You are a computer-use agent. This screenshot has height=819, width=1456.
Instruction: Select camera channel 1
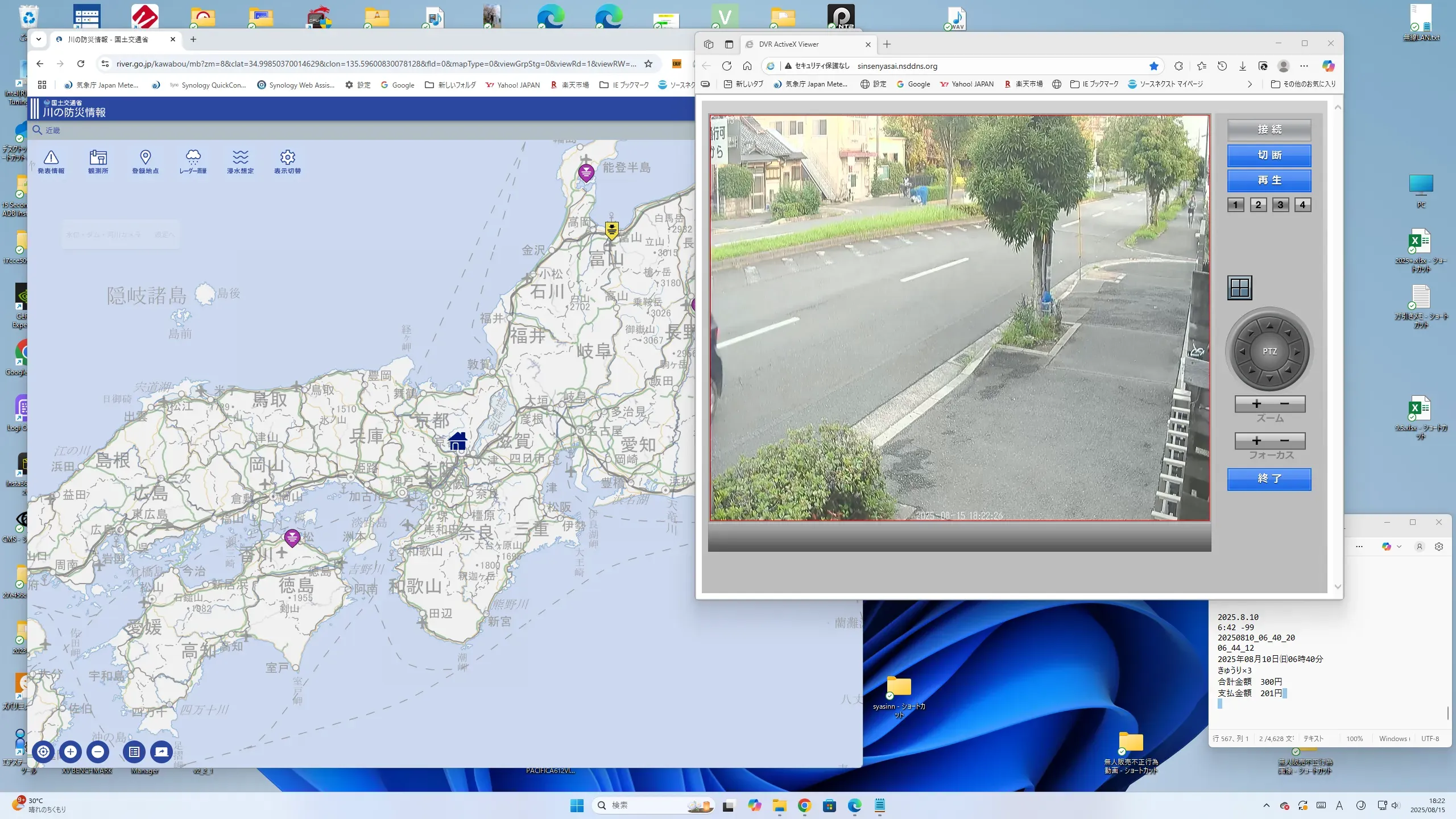(1235, 205)
